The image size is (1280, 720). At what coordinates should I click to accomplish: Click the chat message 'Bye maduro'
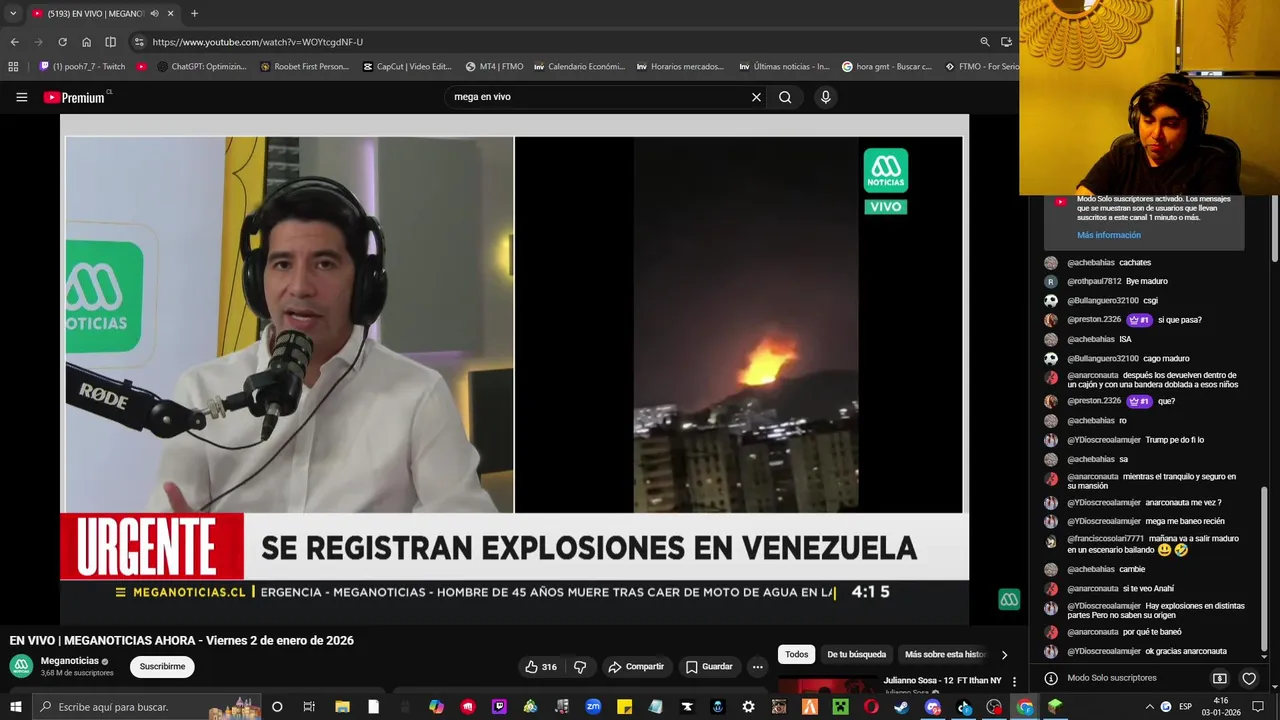(1146, 281)
